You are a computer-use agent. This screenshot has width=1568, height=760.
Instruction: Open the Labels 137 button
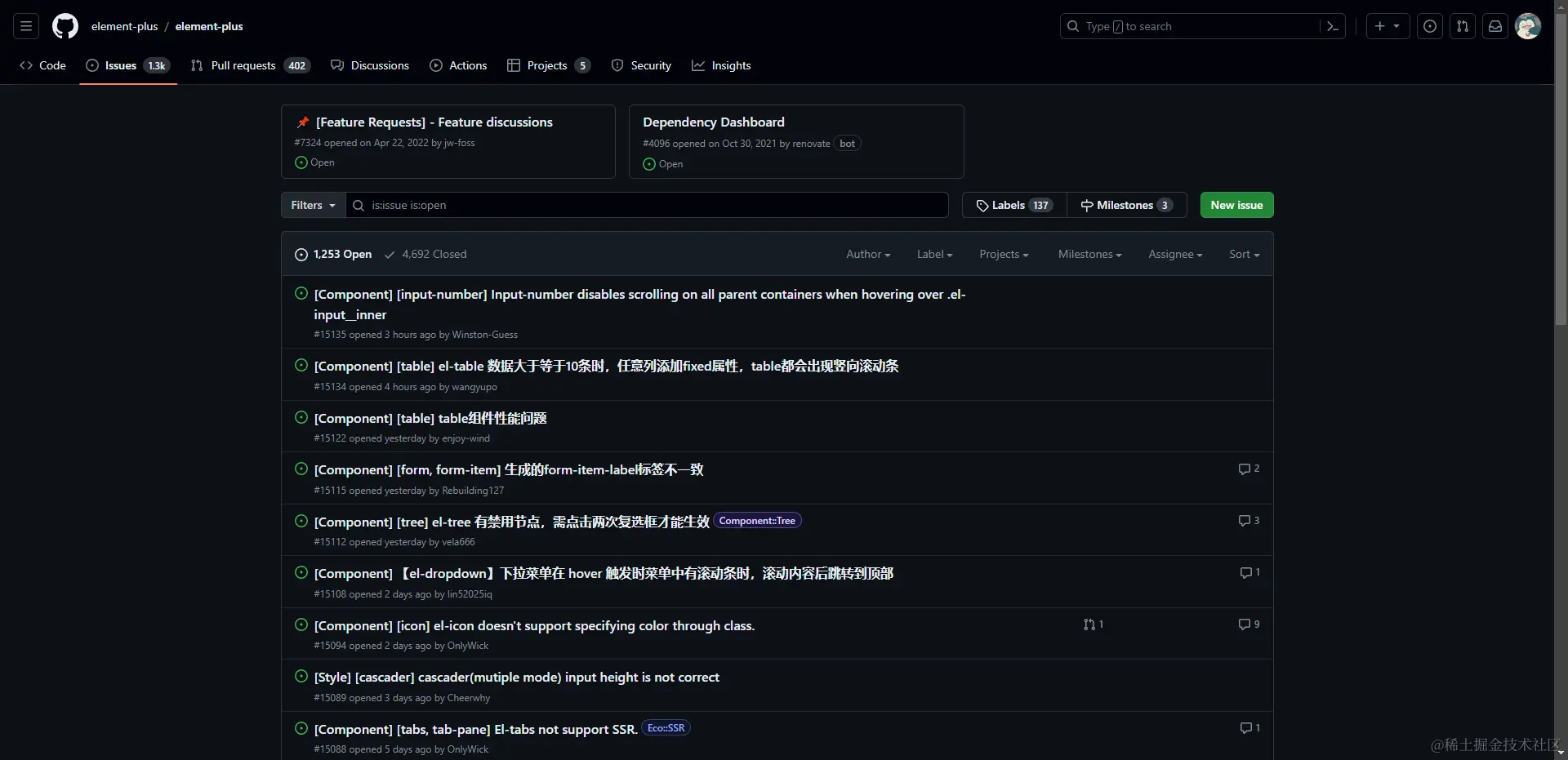1014,206
